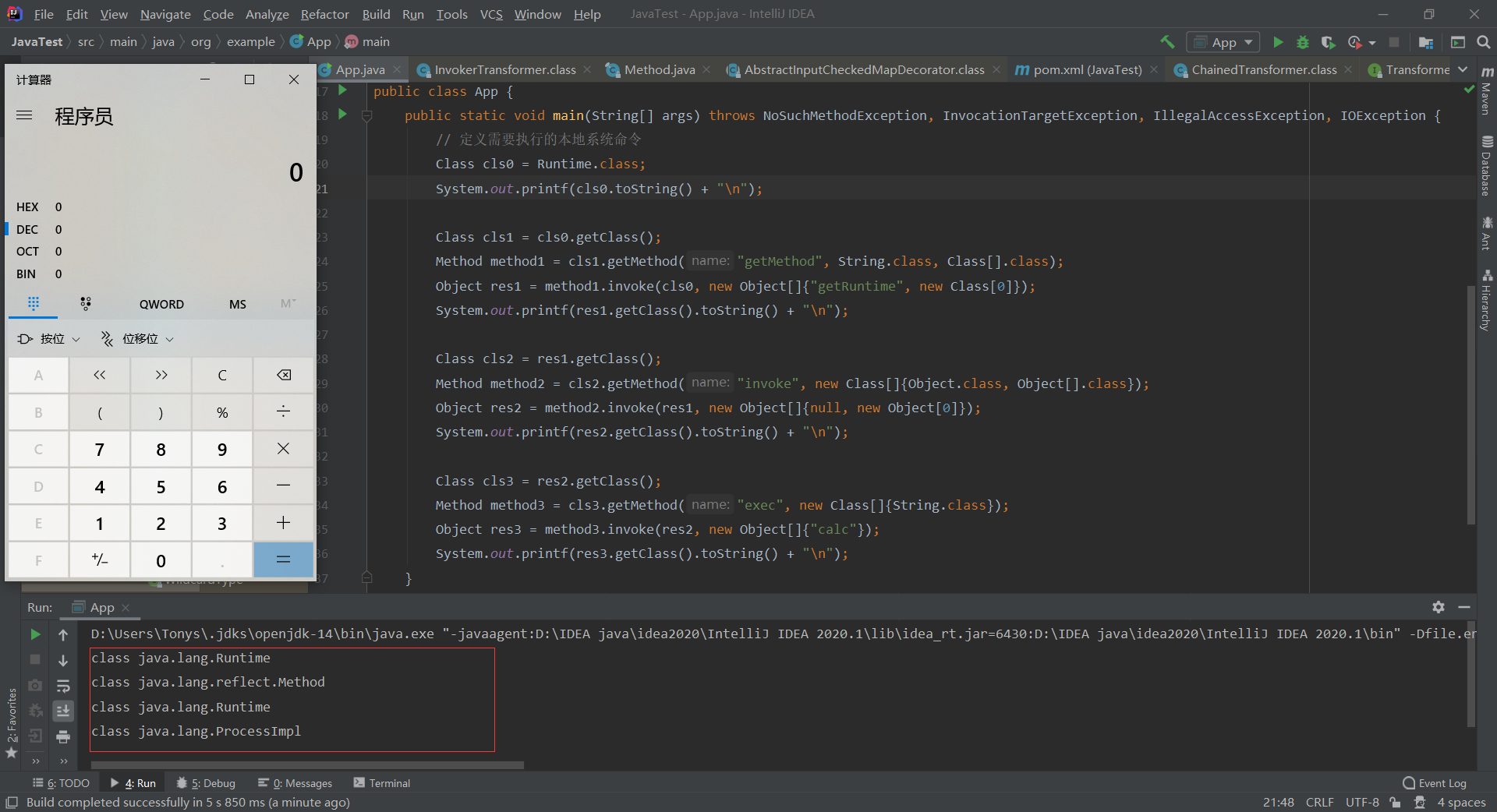Switch to pom.xml (JavaTest) tab
1497x812 pixels.
click(1088, 69)
